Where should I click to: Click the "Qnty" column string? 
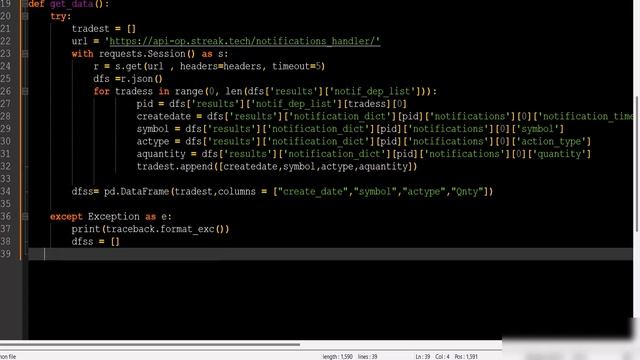coord(467,191)
